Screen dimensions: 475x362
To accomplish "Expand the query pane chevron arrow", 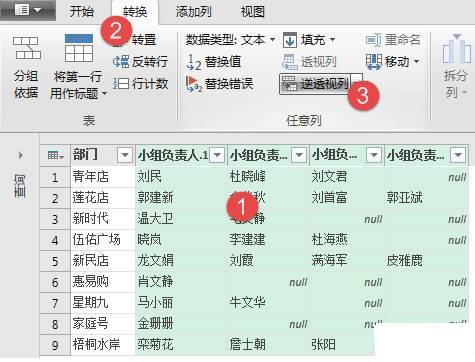I will tap(20, 155).
